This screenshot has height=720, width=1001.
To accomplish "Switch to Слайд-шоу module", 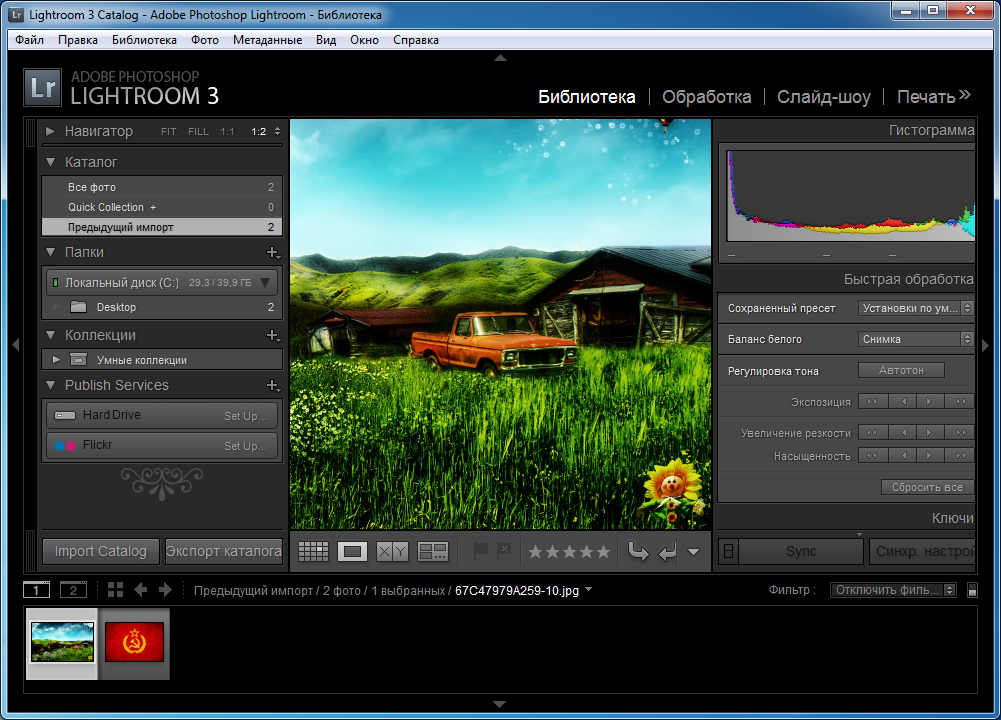I will click(x=824, y=96).
